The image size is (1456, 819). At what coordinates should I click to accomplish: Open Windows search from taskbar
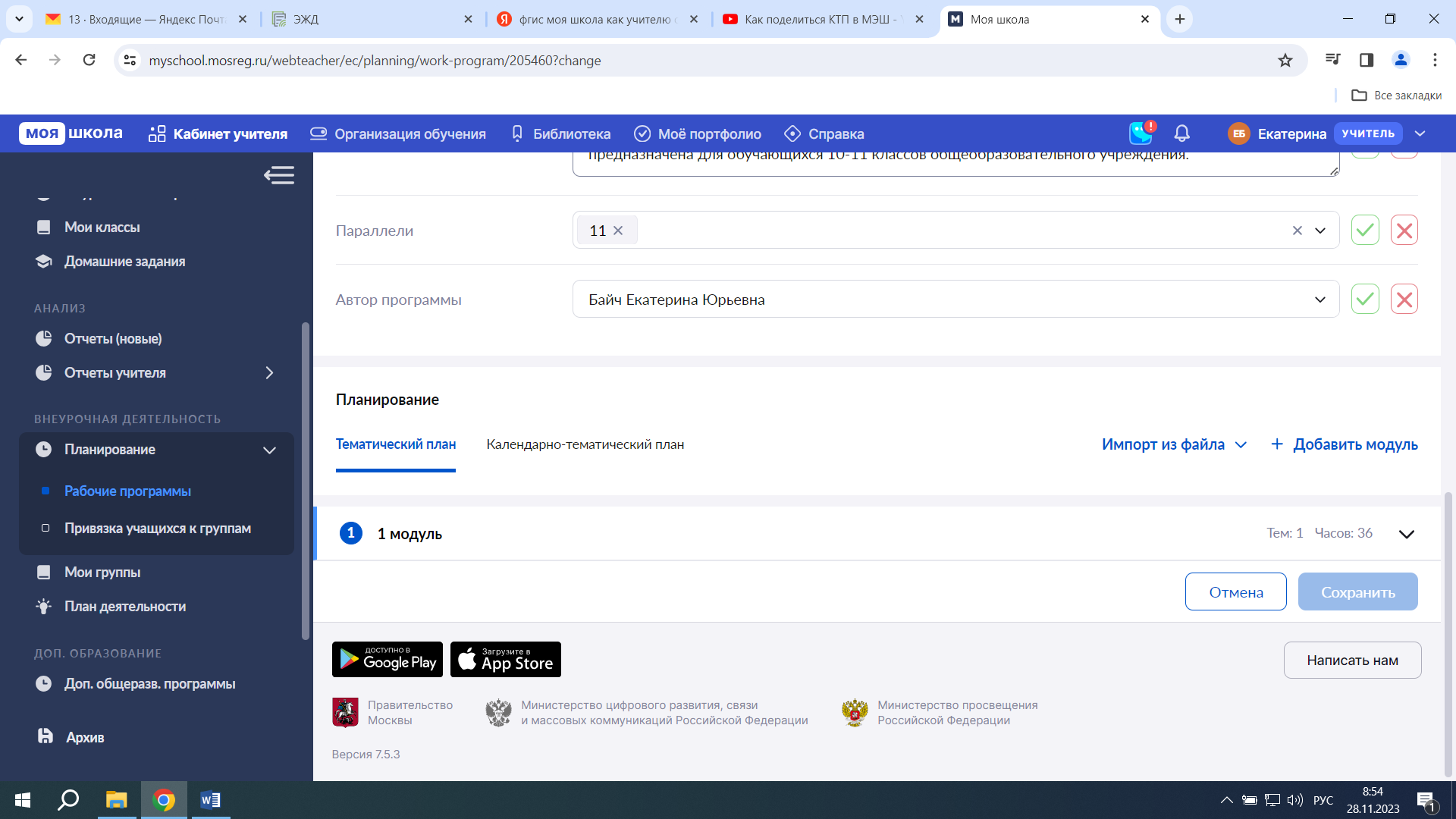click(69, 800)
